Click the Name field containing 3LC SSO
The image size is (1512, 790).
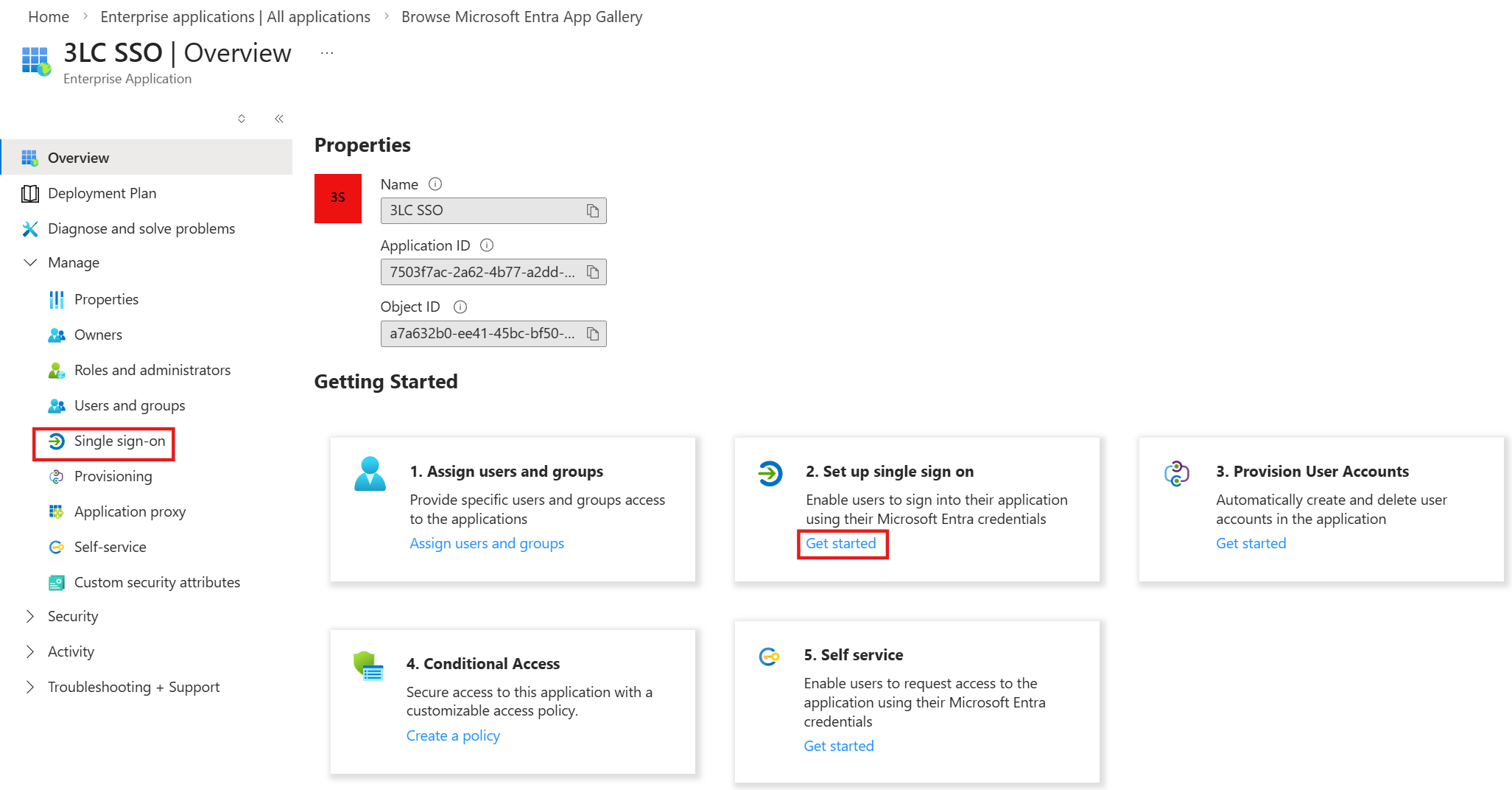493,211
